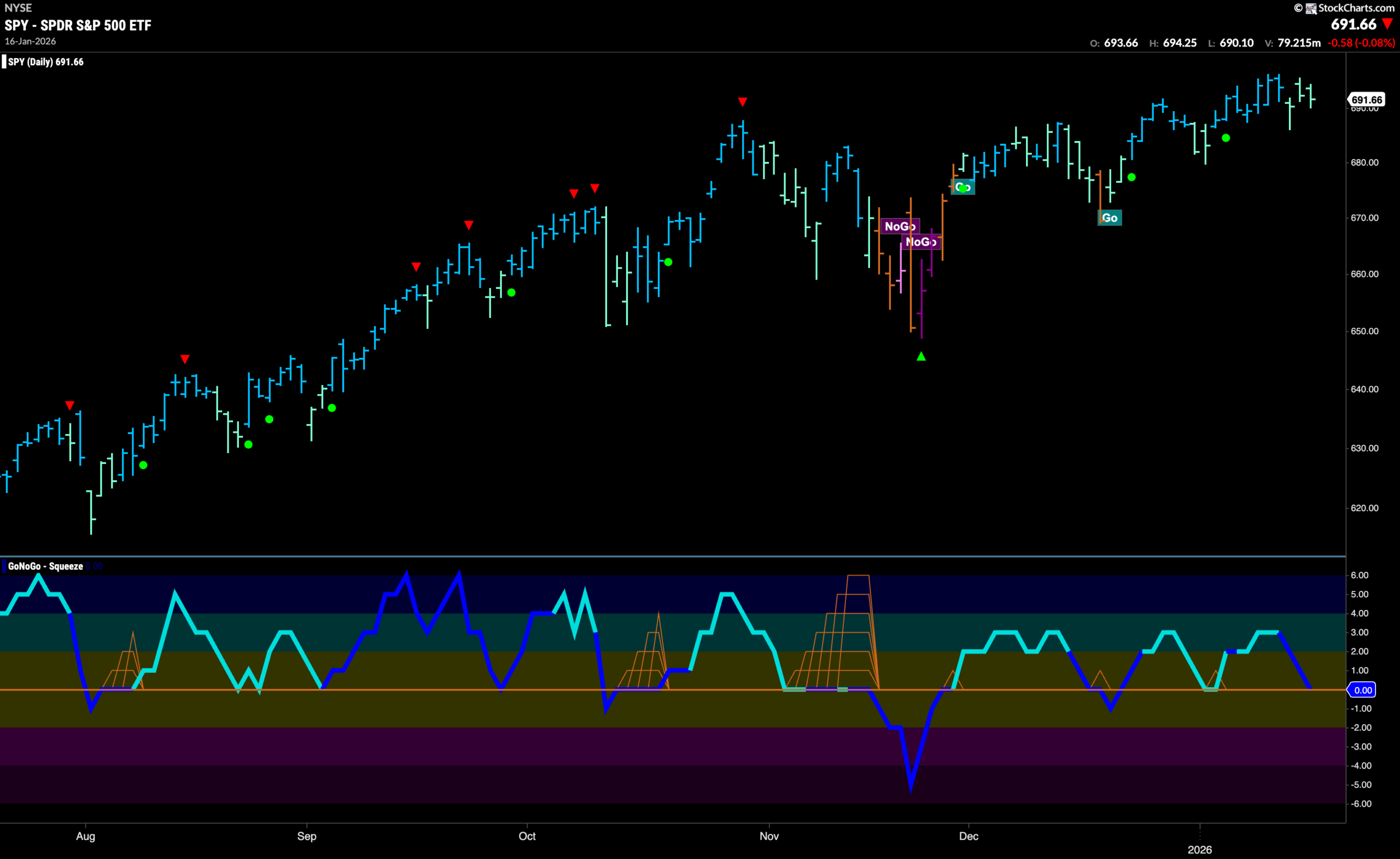Click the -0.58 (-0.08%) change value
The height and width of the screenshot is (859, 1400).
pos(1361,43)
